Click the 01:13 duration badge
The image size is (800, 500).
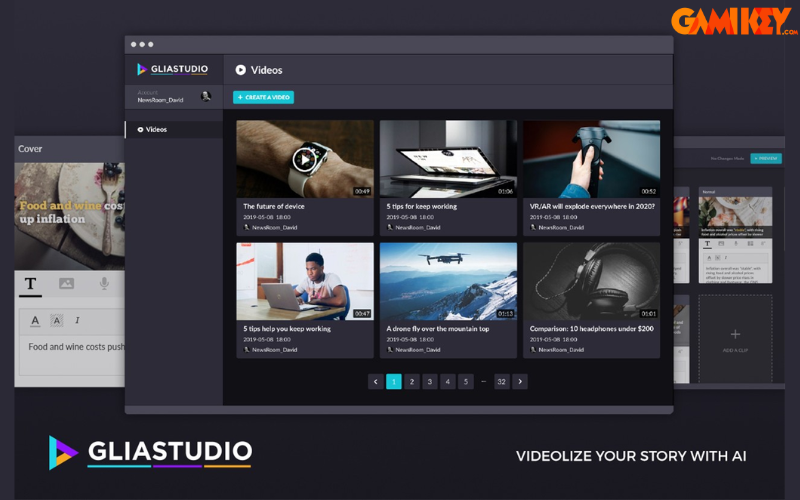(506, 314)
